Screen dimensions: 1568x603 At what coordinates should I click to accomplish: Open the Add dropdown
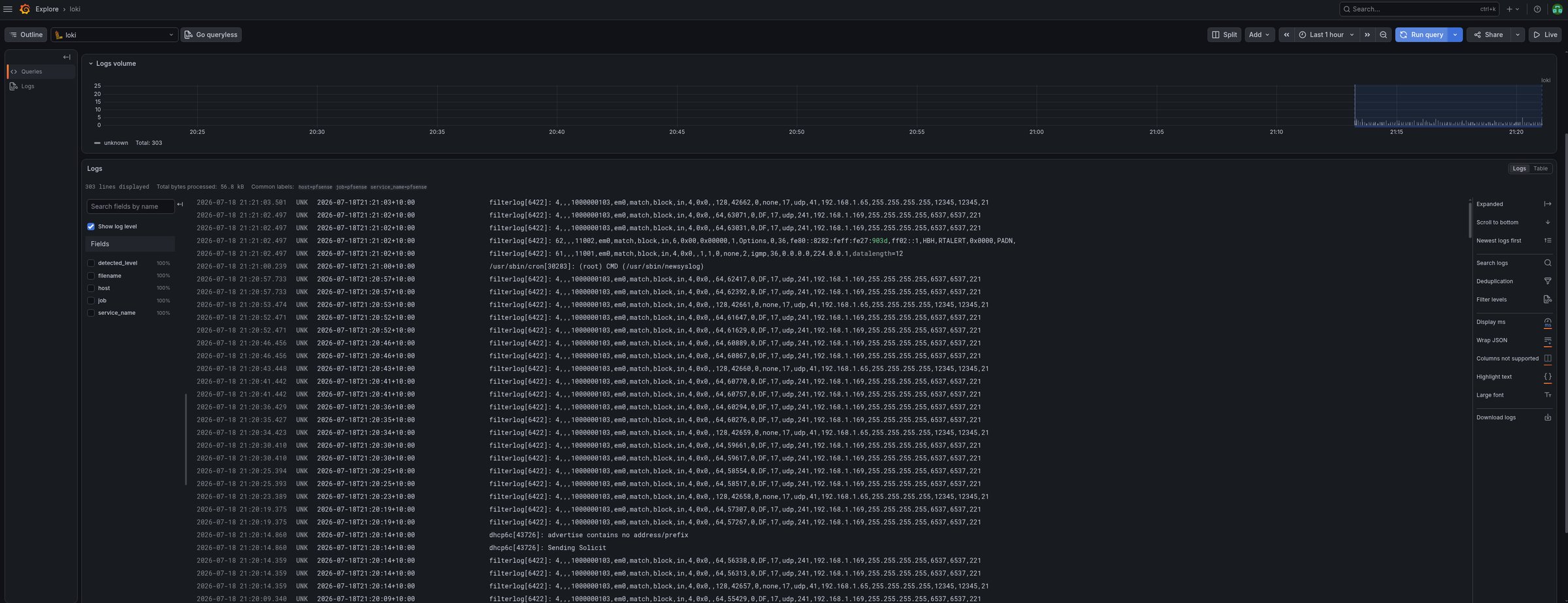[x=1259, y=35]
